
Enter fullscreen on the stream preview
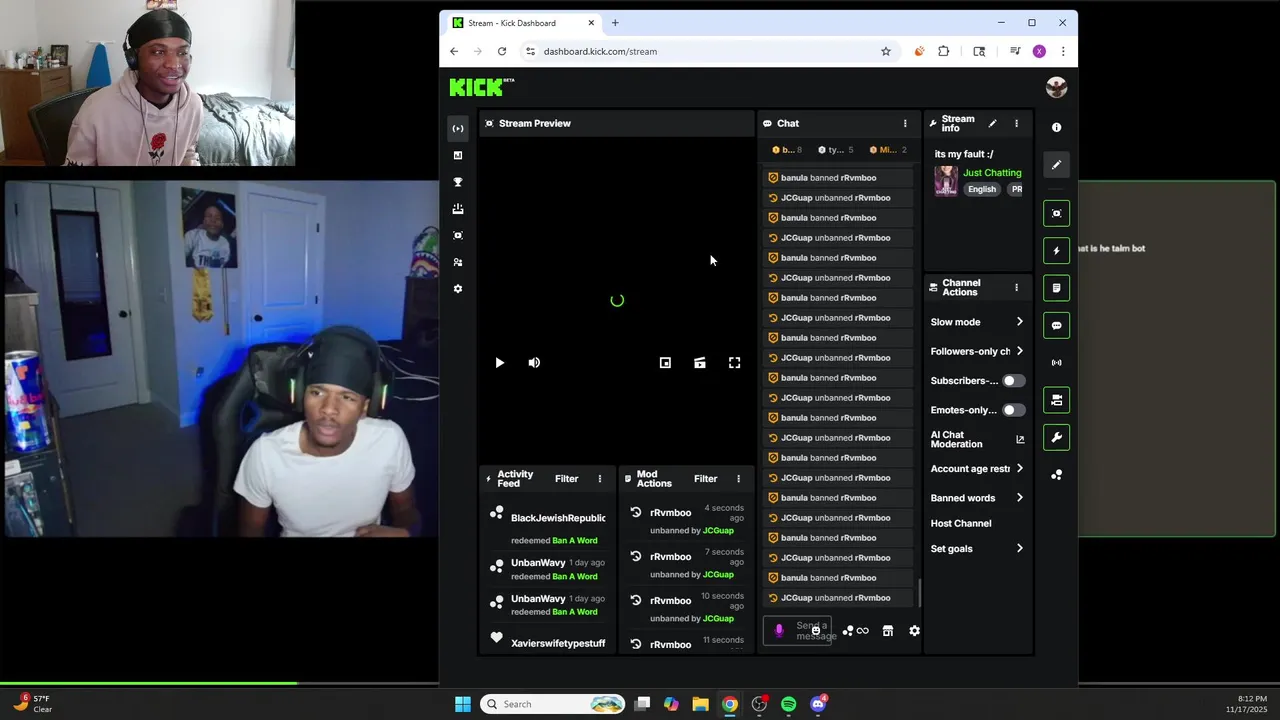coord(734,363)
